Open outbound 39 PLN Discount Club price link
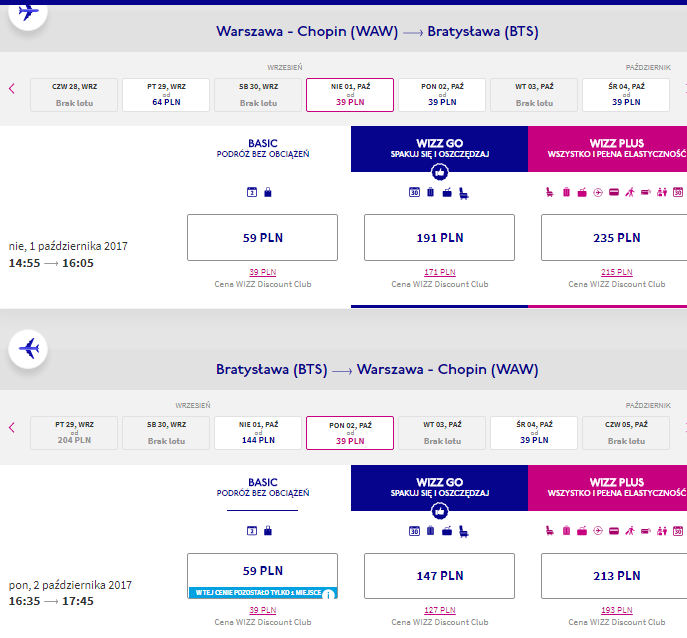 click(x=263, y=272)
